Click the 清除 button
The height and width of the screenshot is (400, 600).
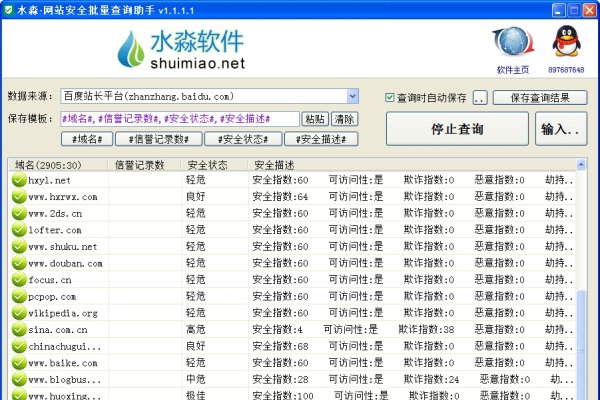click(344, 119)
